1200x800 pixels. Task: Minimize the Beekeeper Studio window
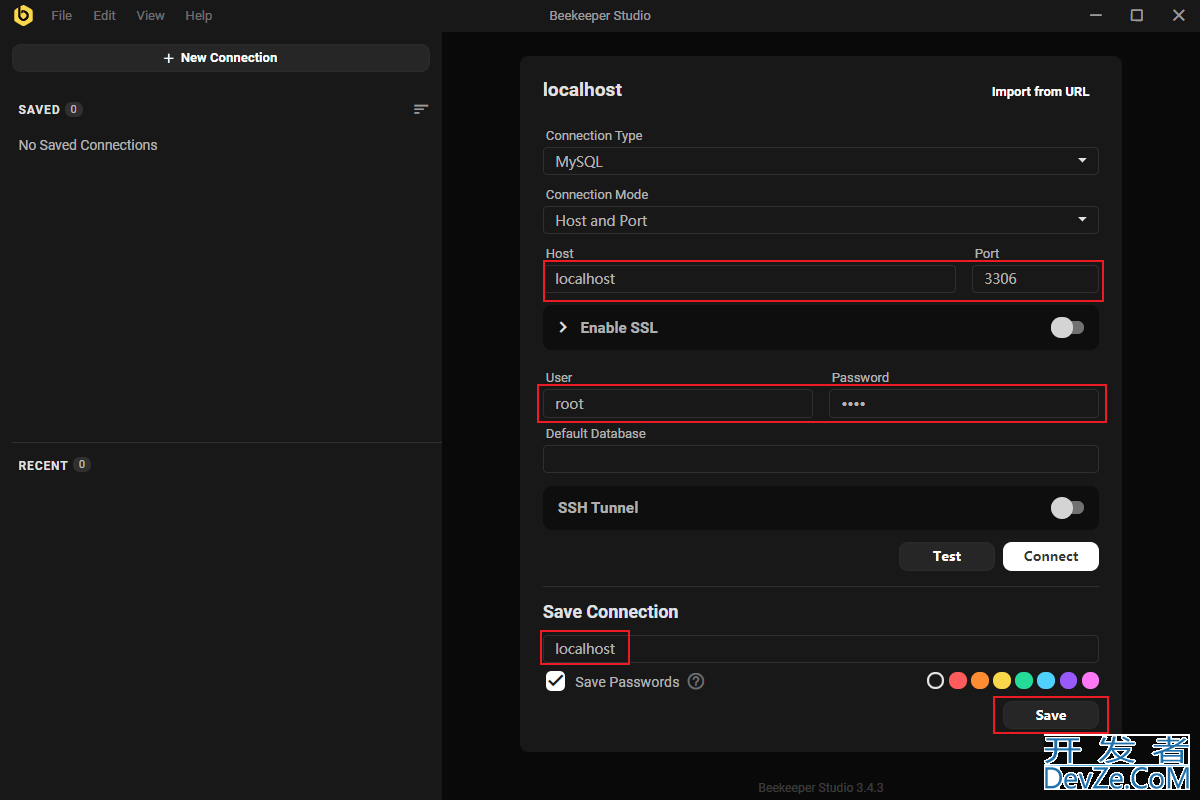pyautogui.click(x=1095, y=15)
